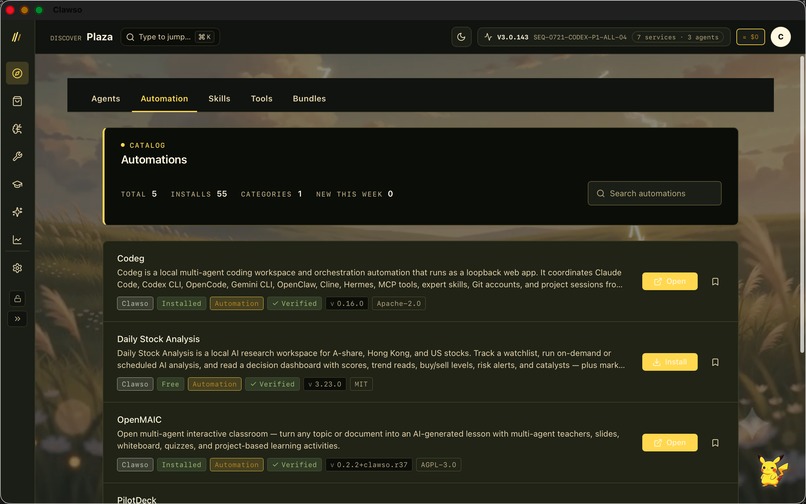This screenshot has width=806, height=504.
Task: Click the NEW THIS WEEK 0 statistic
Action: coord(355,194)
